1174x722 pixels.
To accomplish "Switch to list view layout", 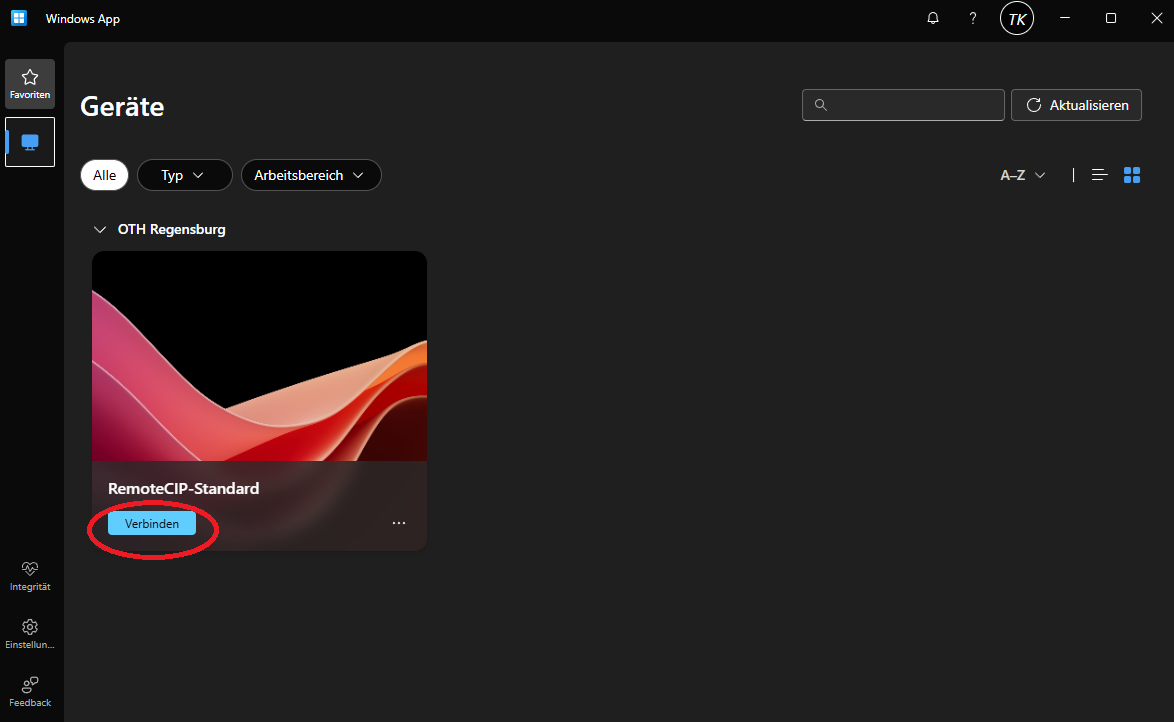I will 1100,175.
